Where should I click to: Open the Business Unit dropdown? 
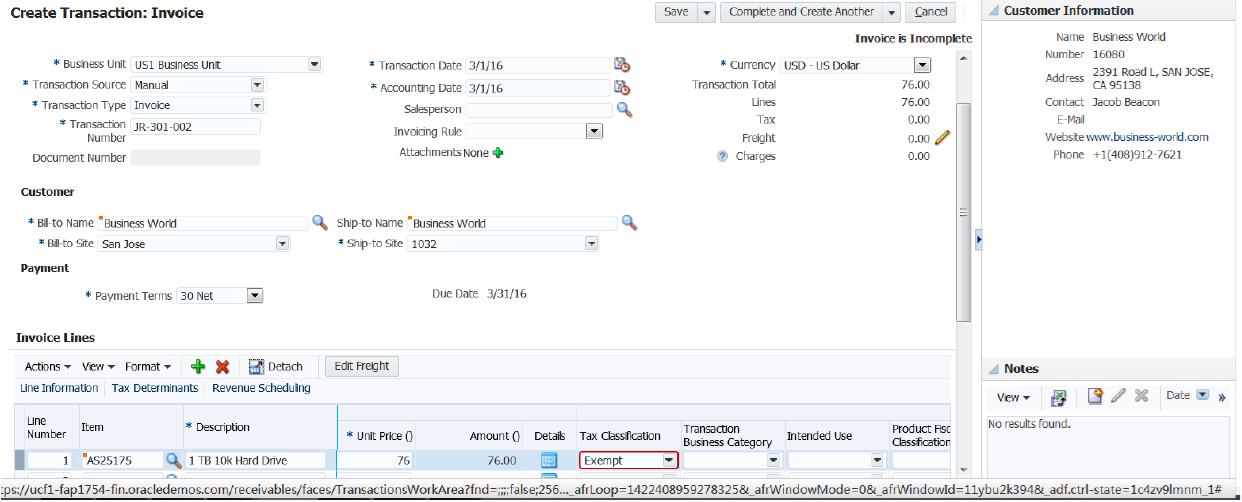tap(314, 64)
